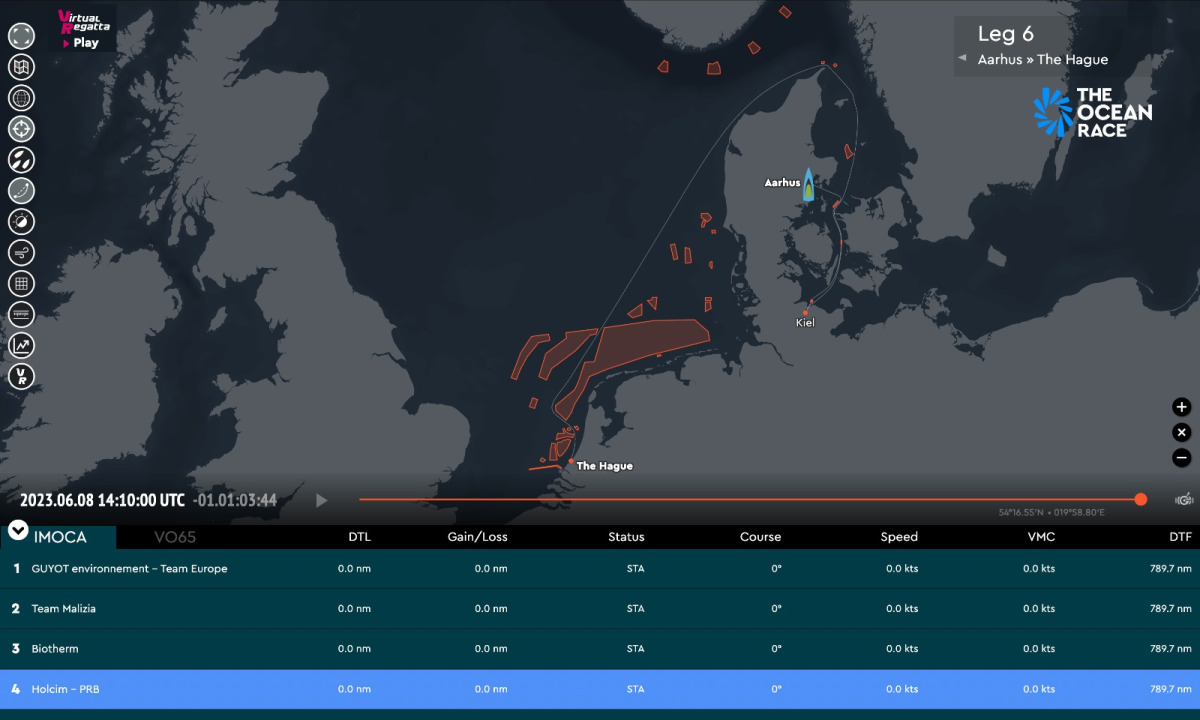The image size is (1200, 720).
Task: Go to previous leg using left arrow
Action: coord(962,59)
